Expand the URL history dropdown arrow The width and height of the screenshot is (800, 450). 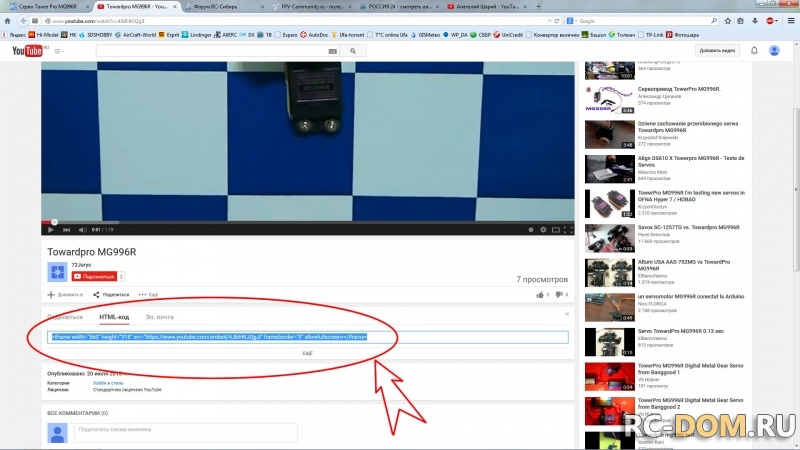pyautogui.click(x=549, y=21)
